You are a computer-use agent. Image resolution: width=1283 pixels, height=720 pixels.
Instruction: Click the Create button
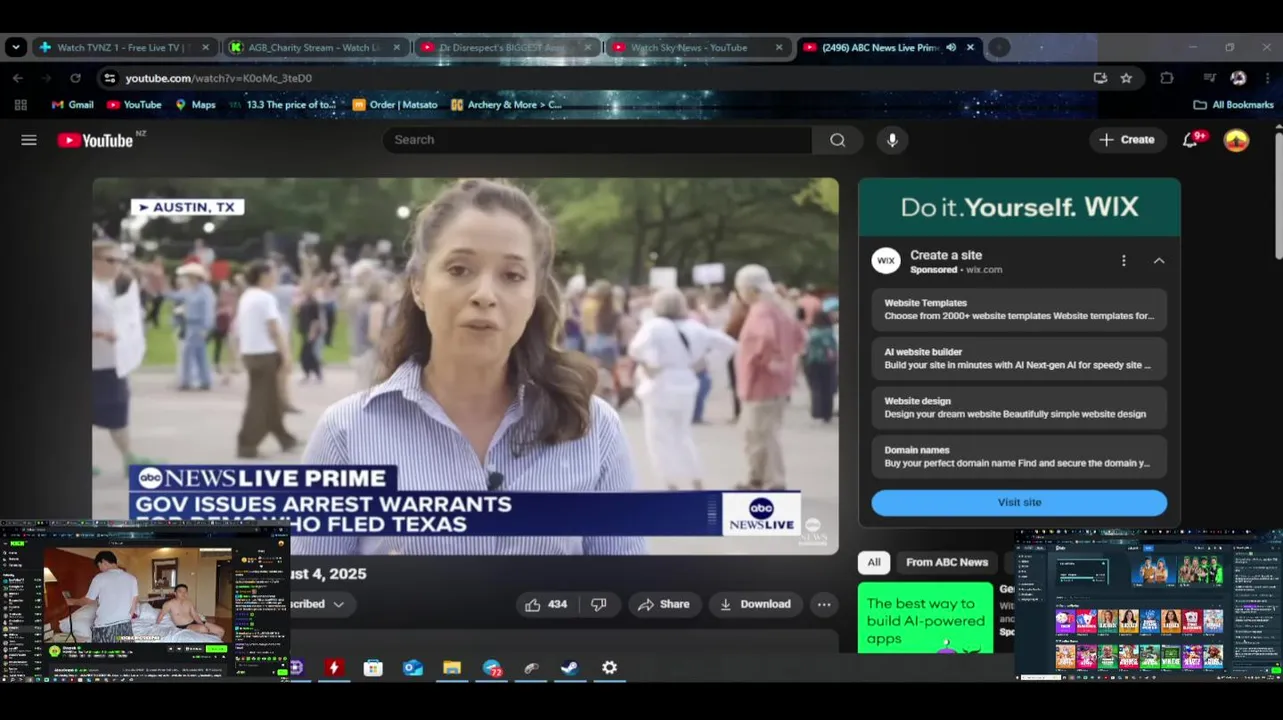tap(1127, 140)
